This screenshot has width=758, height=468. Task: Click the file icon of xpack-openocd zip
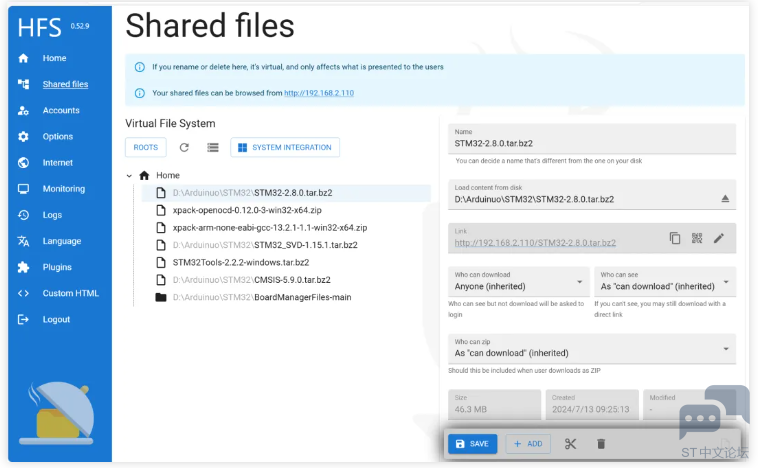[161, 210]
